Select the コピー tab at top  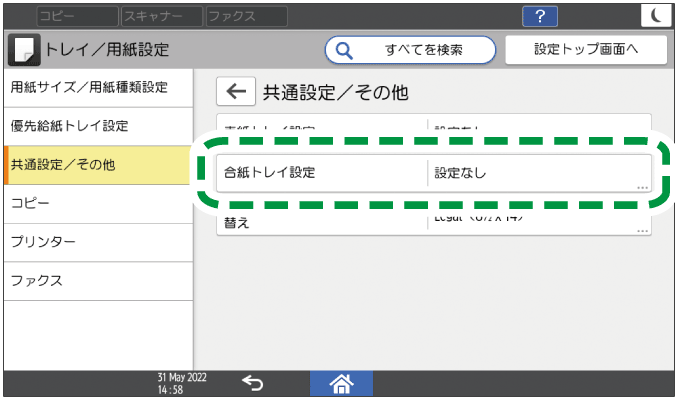[x=77, y=16]
